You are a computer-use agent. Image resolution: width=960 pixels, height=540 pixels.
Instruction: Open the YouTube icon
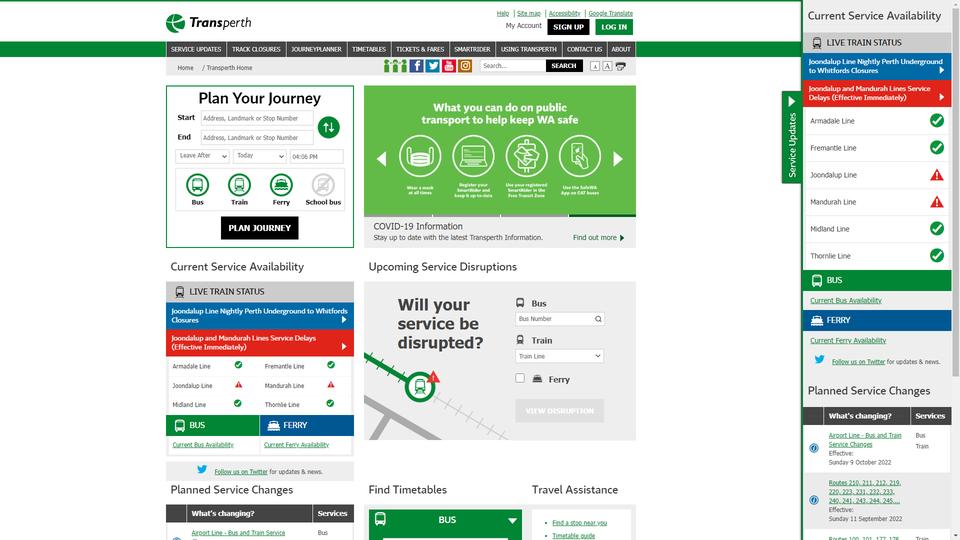(449, 66)
